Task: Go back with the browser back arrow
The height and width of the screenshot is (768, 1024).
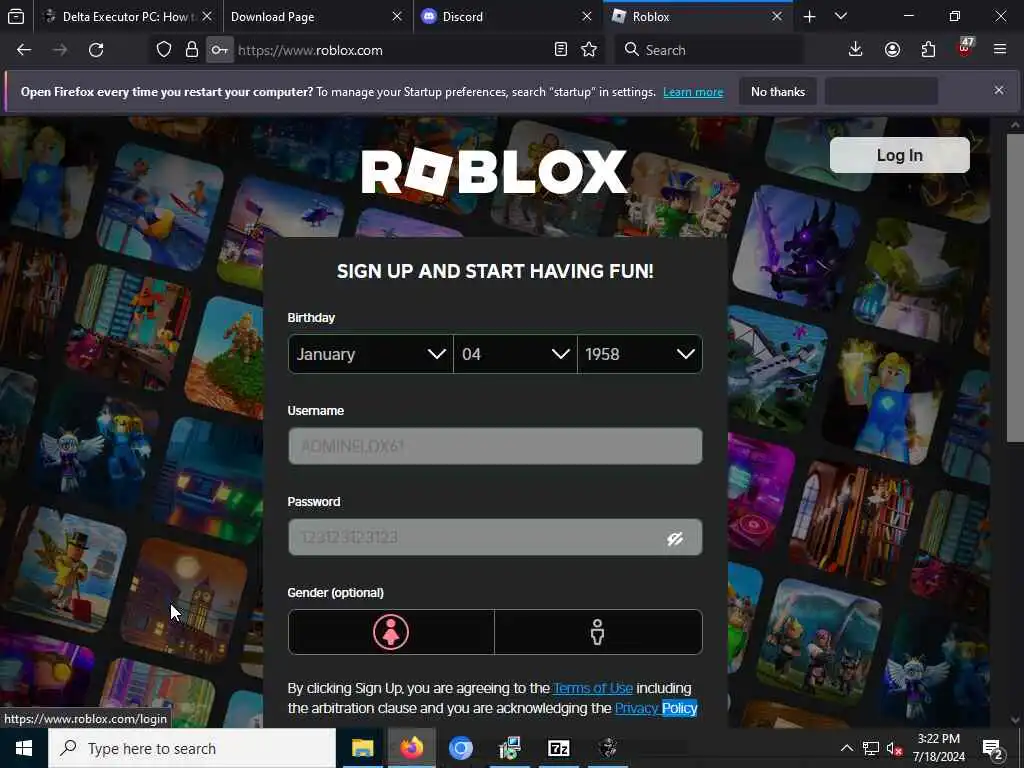Action: 24,50
